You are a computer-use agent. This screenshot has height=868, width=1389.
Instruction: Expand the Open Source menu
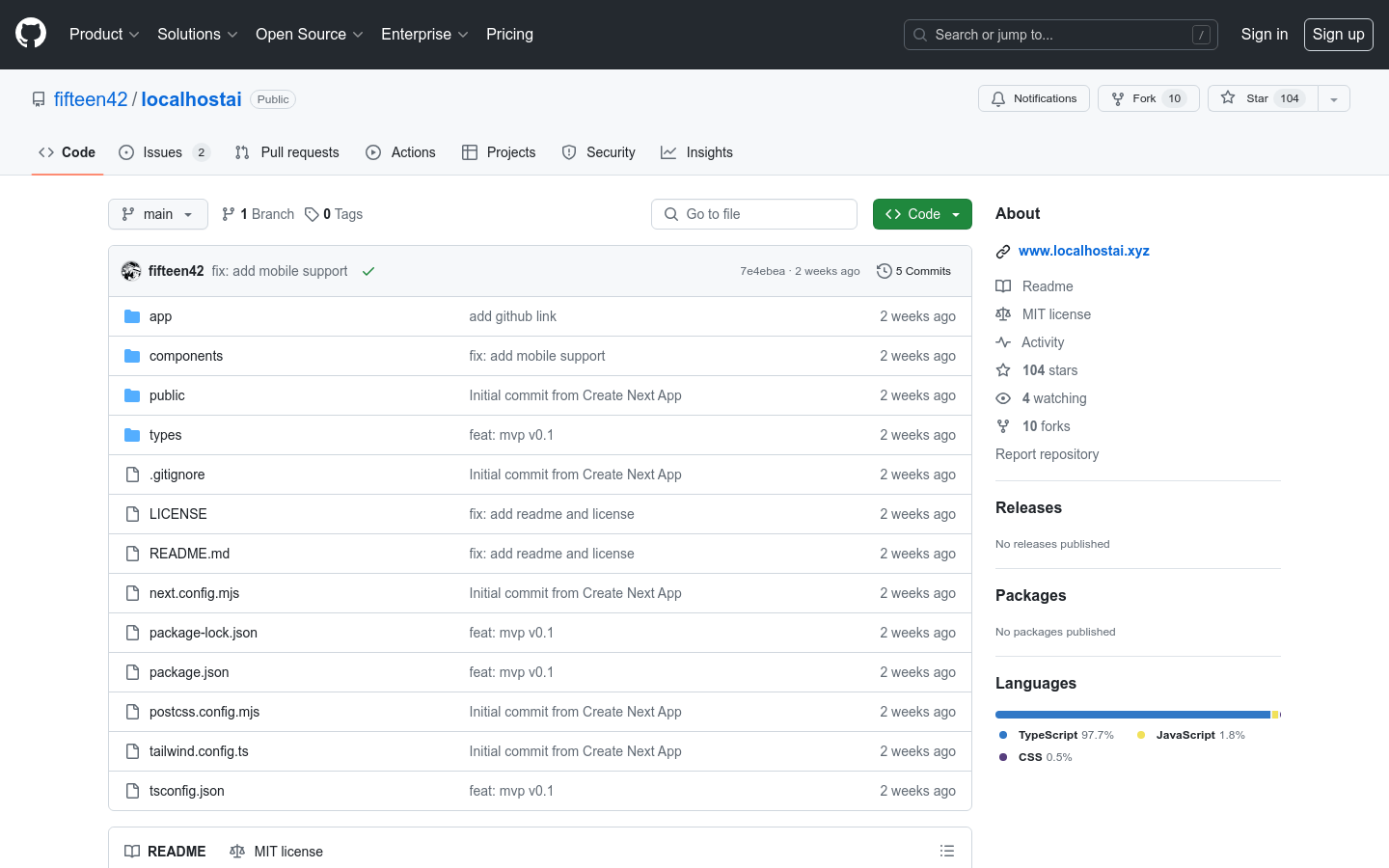point(309,34)
